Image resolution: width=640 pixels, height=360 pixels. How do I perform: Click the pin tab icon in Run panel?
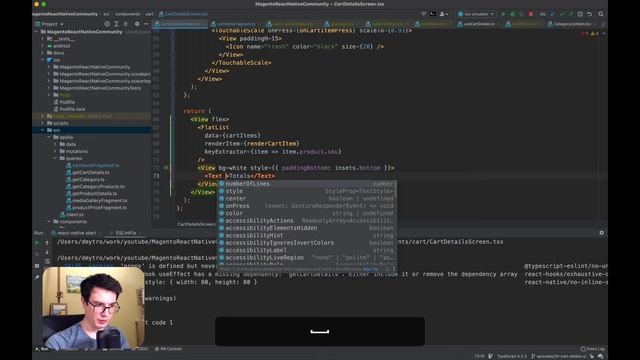point(37,278)
